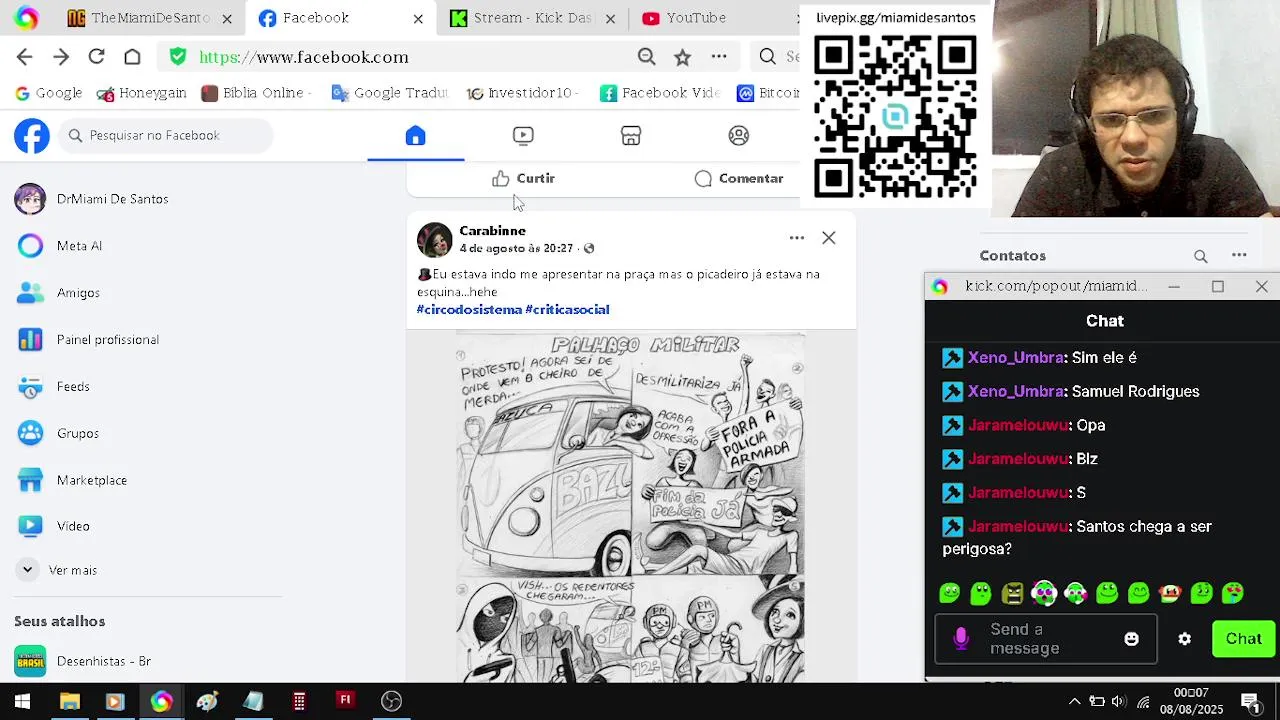Image resolution: width=1280 pixels, height=720 pixels.
Task: Click the Facebook logo
Action: pos(32,135)
